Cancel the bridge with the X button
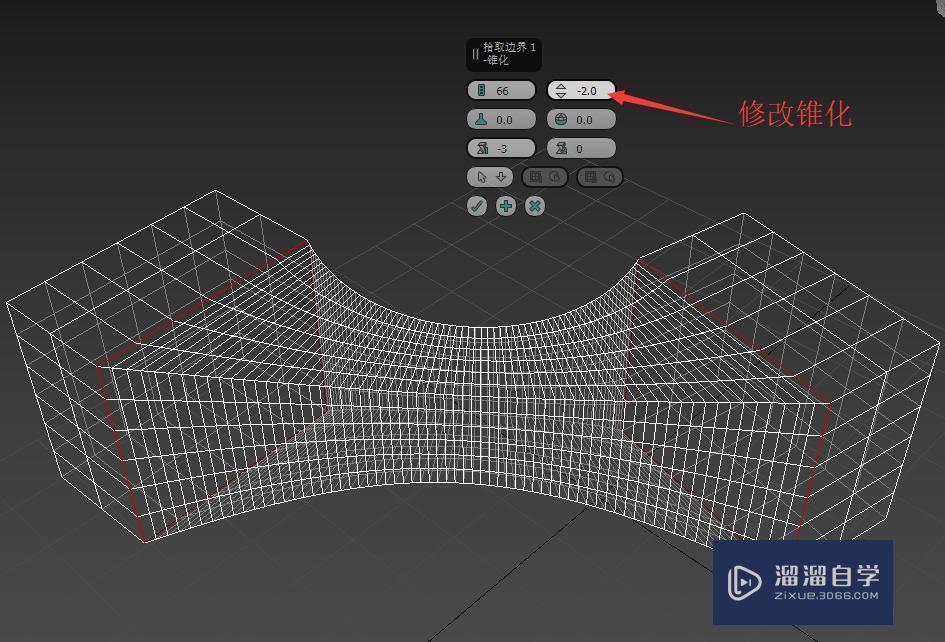 [535, 206]
